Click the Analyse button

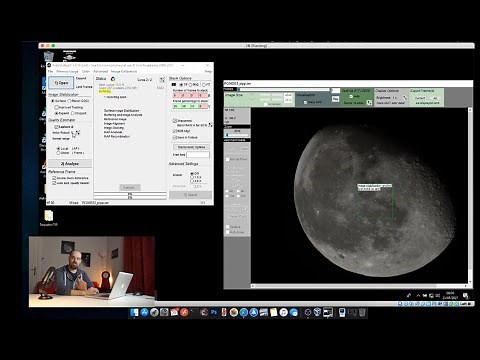click(70, 164)
